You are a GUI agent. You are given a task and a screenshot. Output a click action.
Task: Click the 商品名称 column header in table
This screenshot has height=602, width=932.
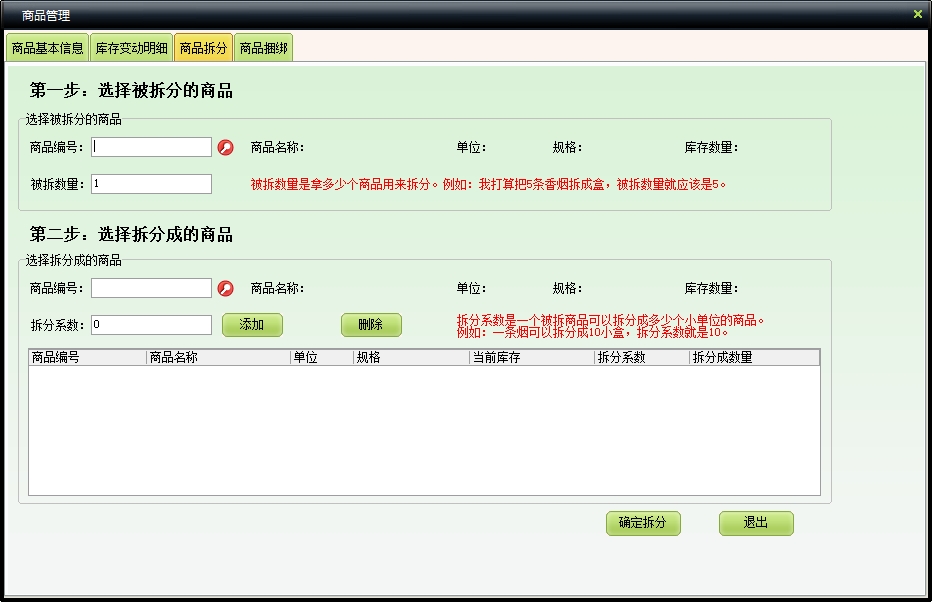click(x=218, y=358)
